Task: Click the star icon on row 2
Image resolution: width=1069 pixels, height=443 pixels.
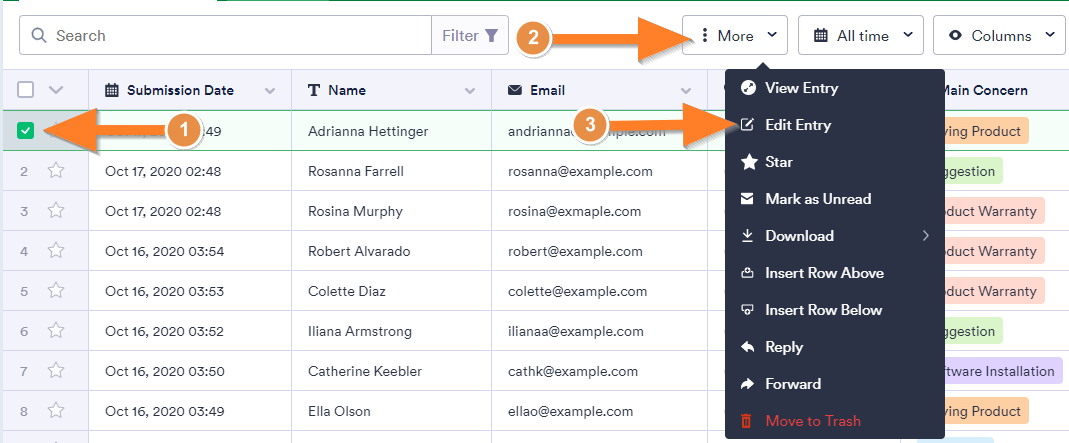Action: [56, 171]
